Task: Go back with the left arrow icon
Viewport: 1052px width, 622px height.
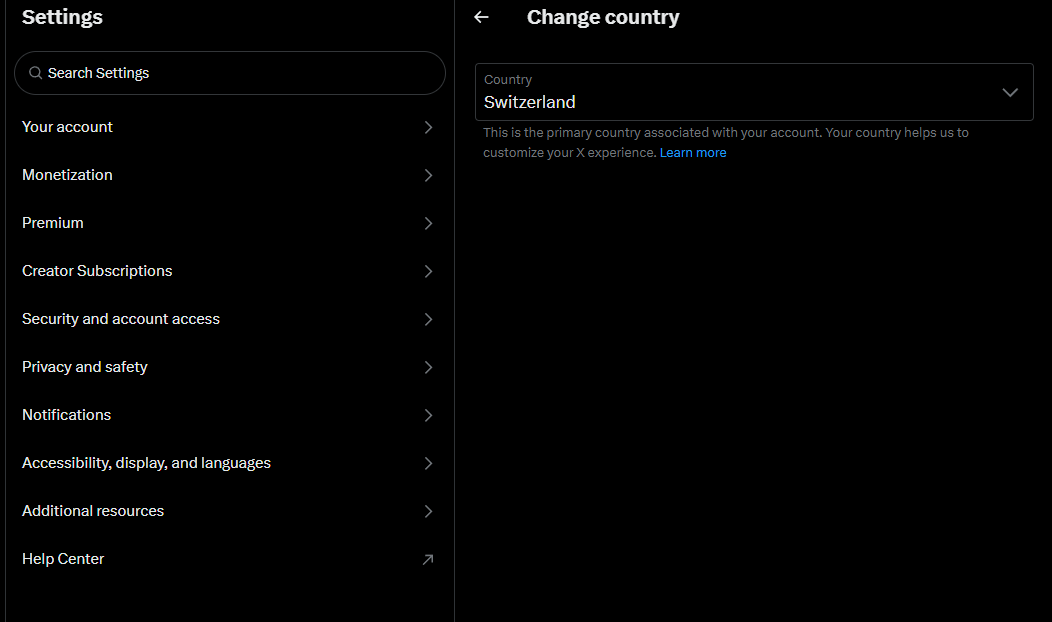Action: [481, 17]
